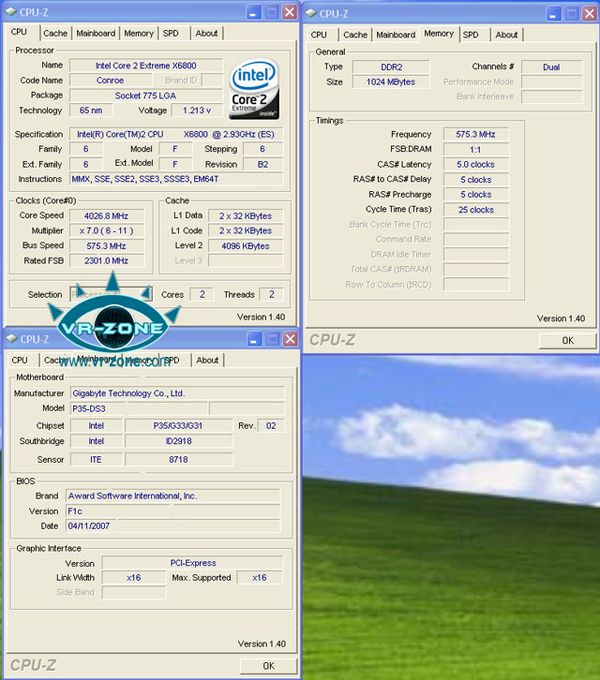Screen dimensions: 600x680
Task: Click the CPU-Z title icon in Mainboard window
Action: [x=12, y=339]
